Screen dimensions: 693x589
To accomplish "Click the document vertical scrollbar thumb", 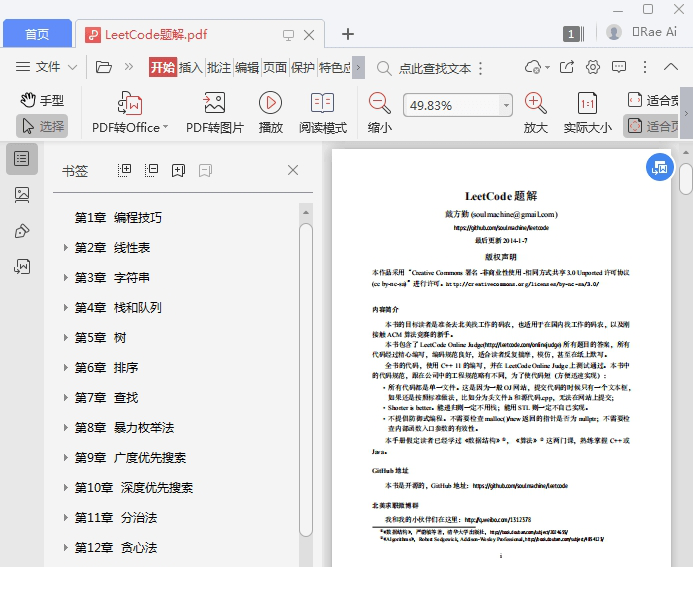I will [x=685, y=179].
